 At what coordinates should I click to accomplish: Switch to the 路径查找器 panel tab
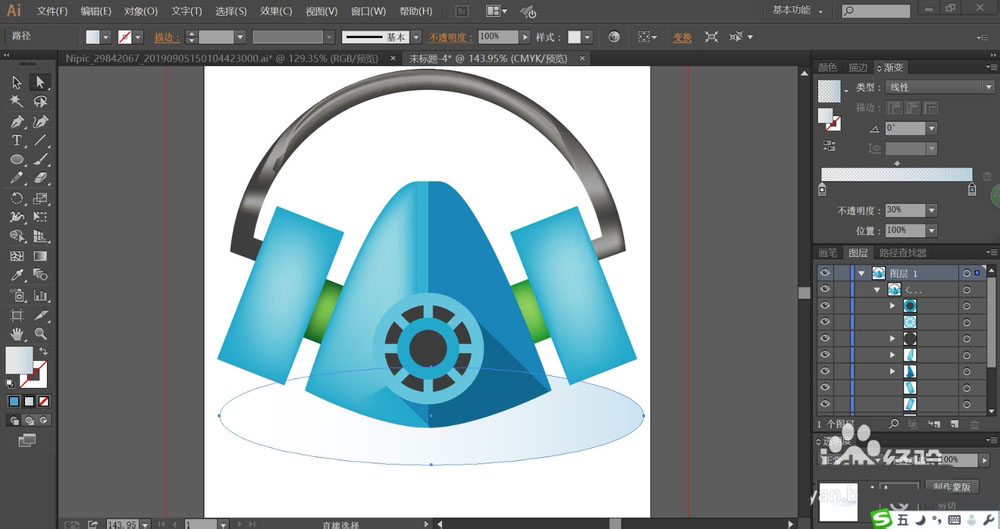tap(902, 253)
